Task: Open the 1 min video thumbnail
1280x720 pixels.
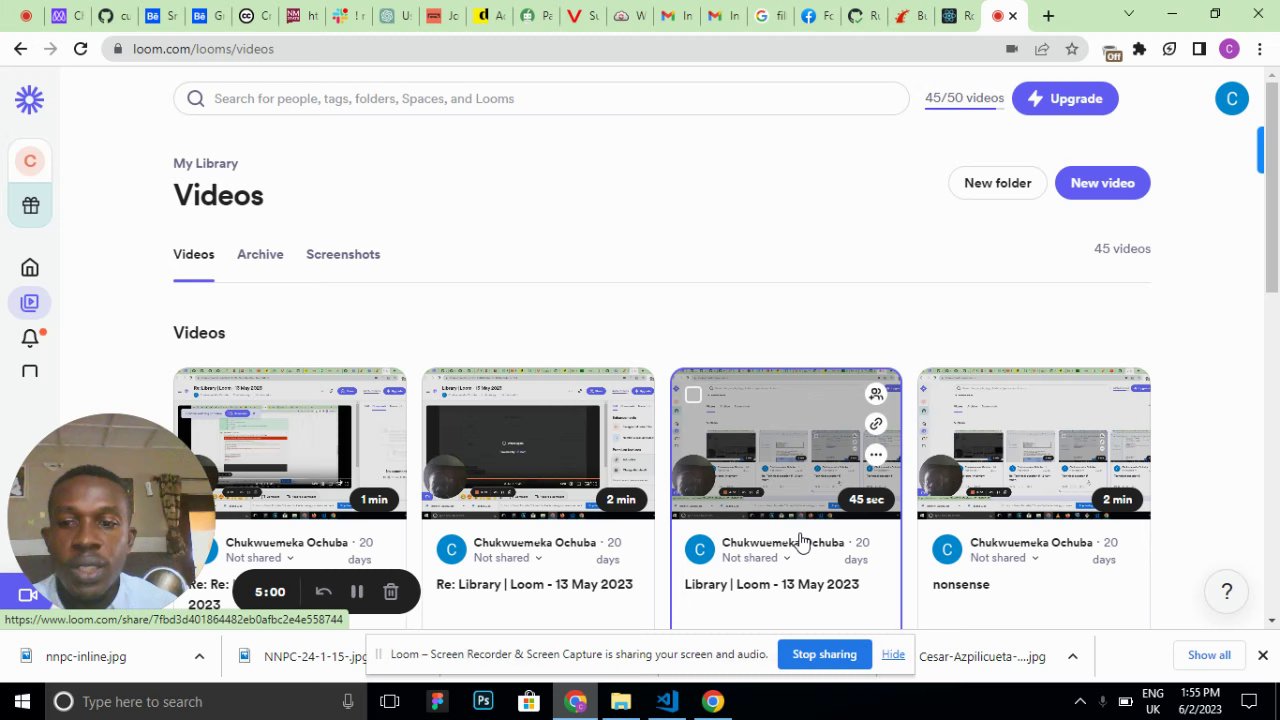Action: click(290, 444)
